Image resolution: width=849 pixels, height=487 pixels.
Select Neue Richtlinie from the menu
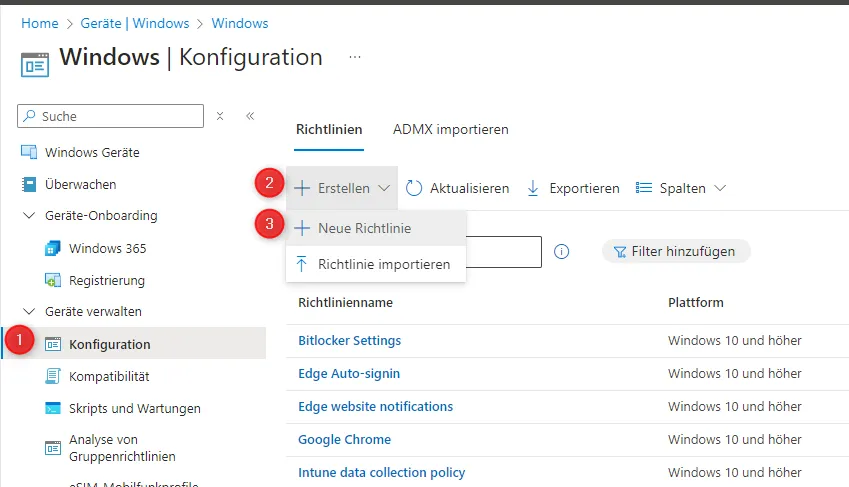364,228
